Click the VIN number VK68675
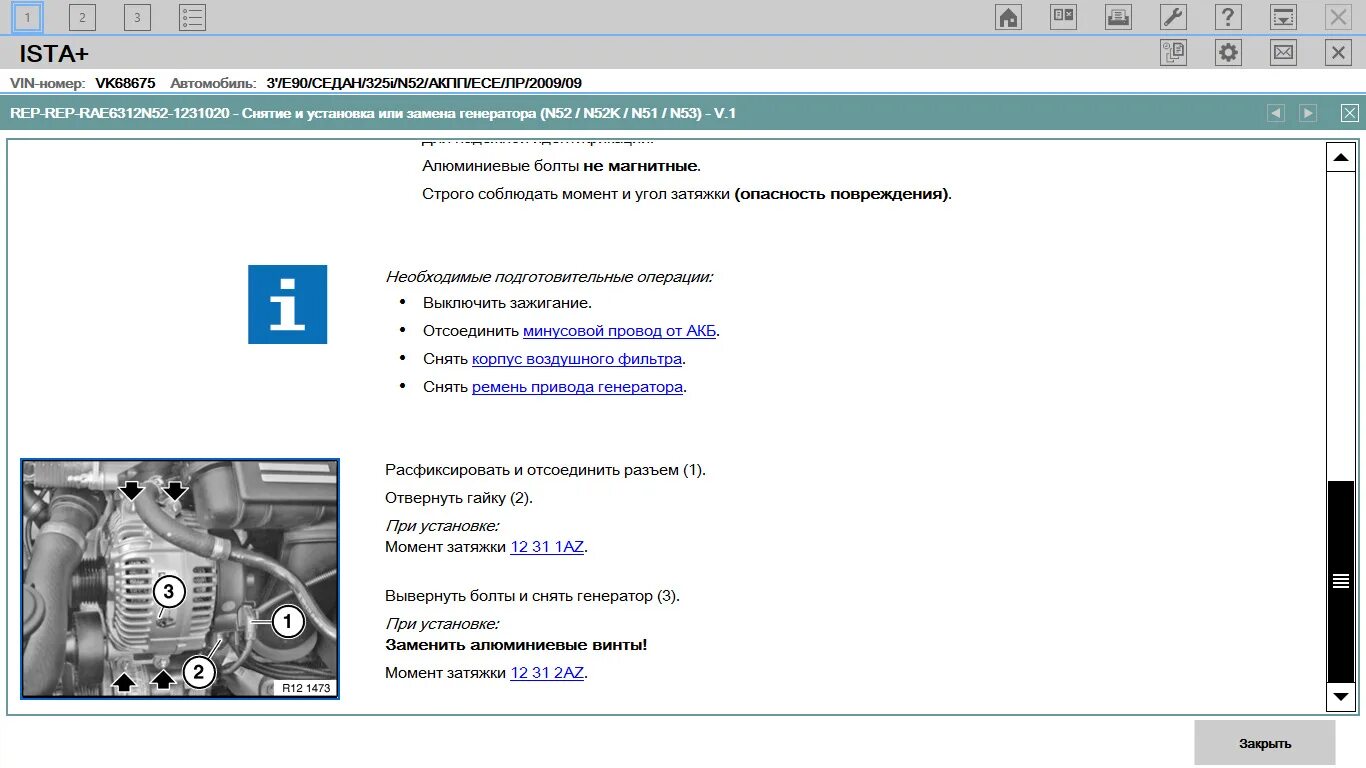1366x768 pixels. point(125,84)
